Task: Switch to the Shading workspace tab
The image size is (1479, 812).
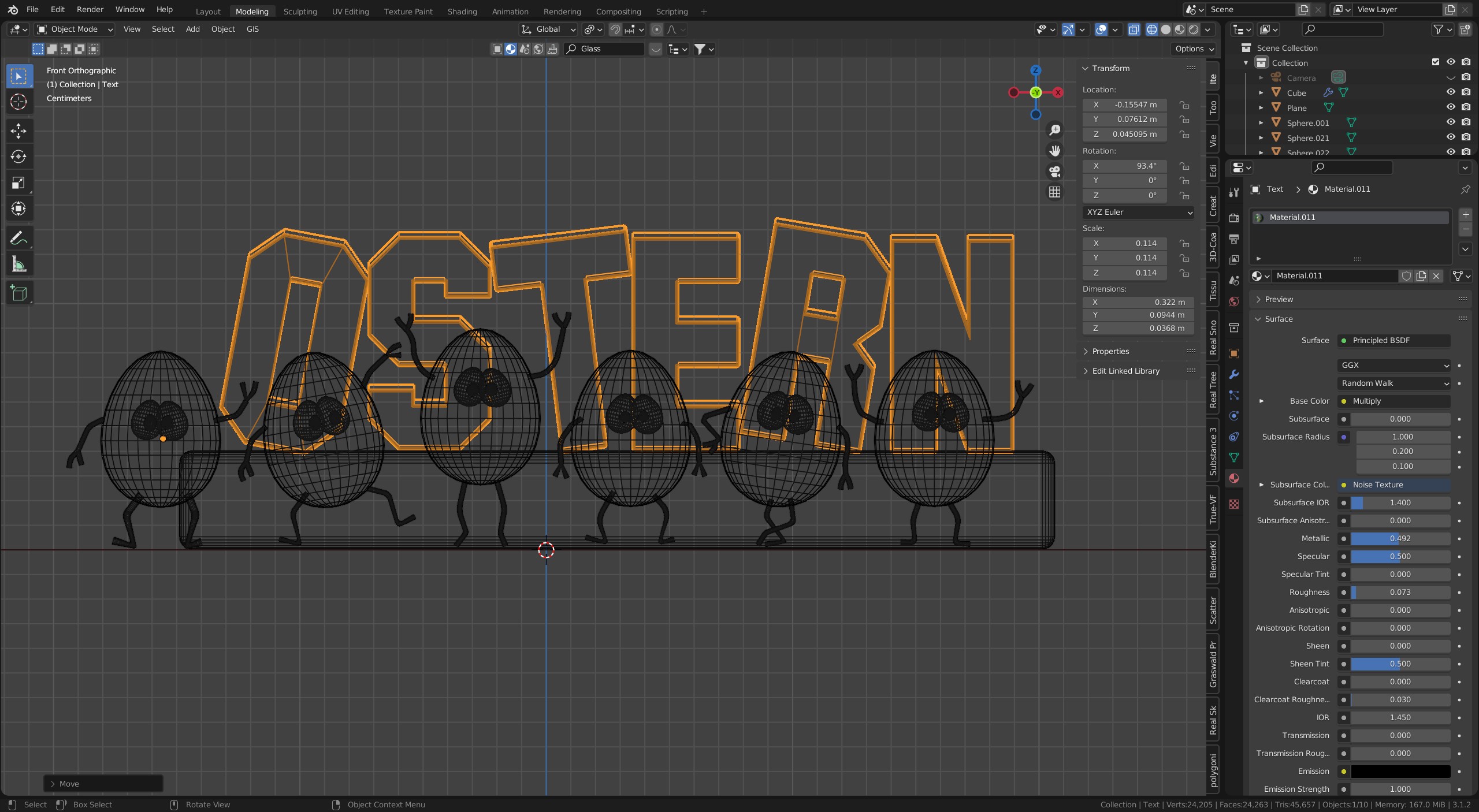Action: click(462, 12)
